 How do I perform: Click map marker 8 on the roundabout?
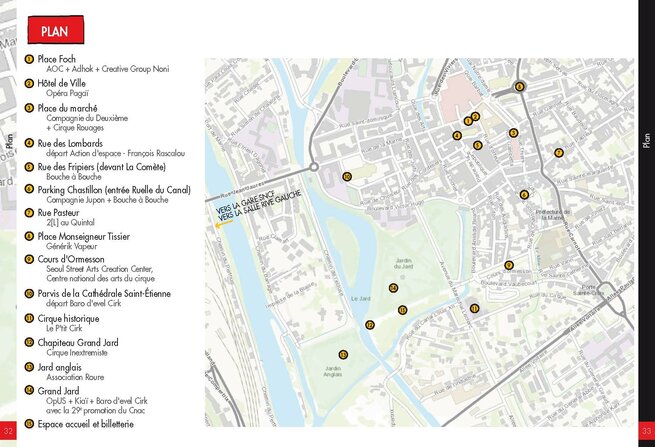tap(519, 87)
